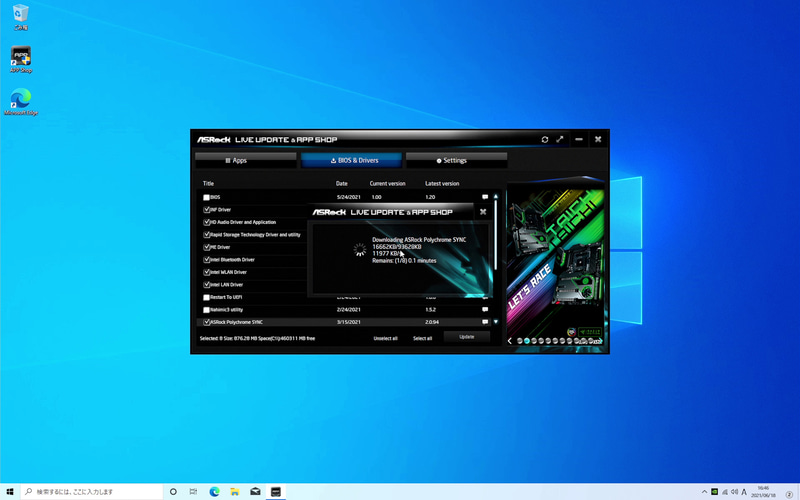Uncheck the ME Driver checkbox

(207, 247)
